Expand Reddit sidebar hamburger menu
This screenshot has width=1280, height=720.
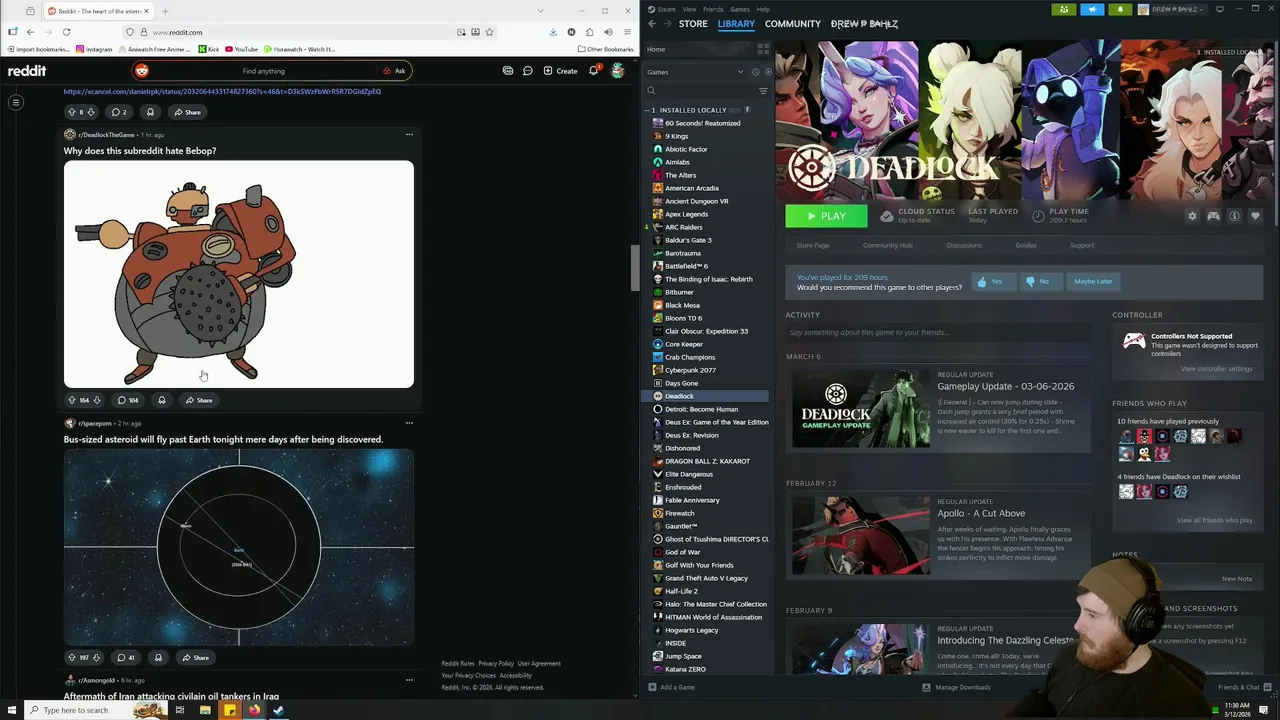16,102
